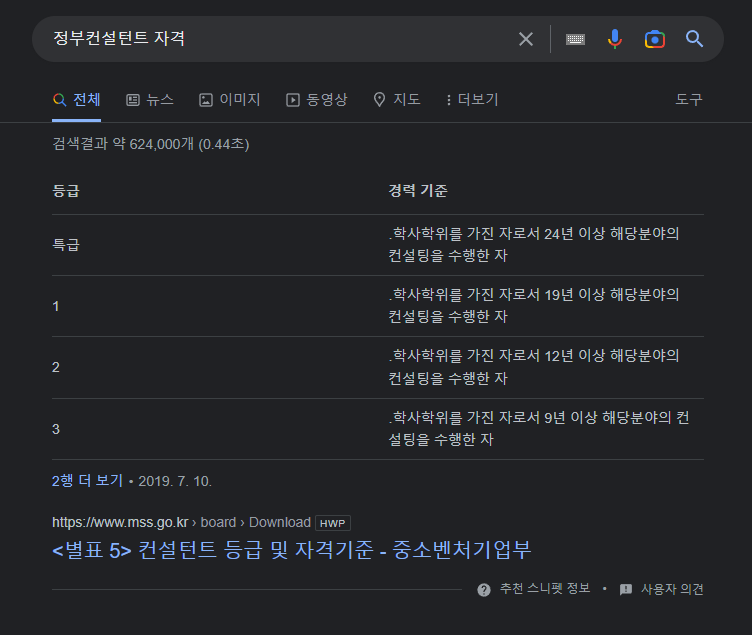Screen dimensions: 752x635
Task: Click the question mark help icon
Action: click(484, 589)
